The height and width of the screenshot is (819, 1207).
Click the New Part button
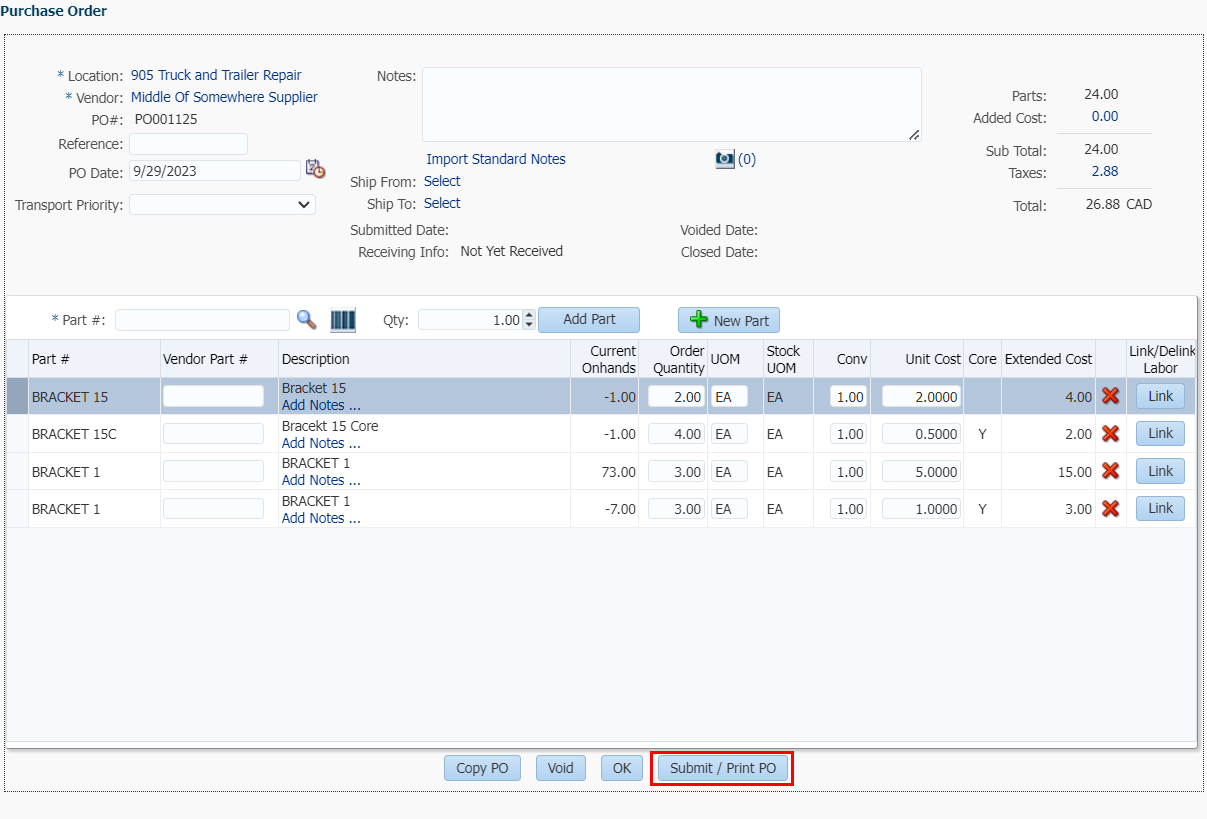pyautogui.click(x=729, y=320)
